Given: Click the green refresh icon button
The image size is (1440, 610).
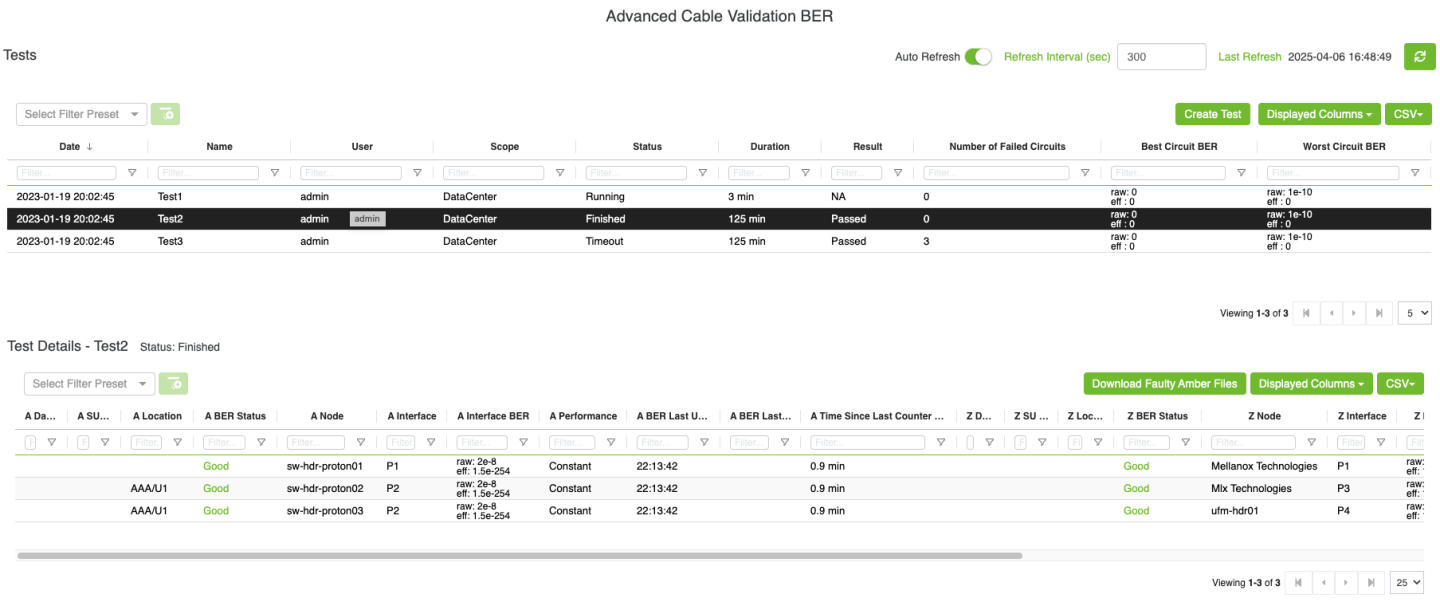Looking at the screenshot, I should pyautogui.click(x=1419, y=57).
